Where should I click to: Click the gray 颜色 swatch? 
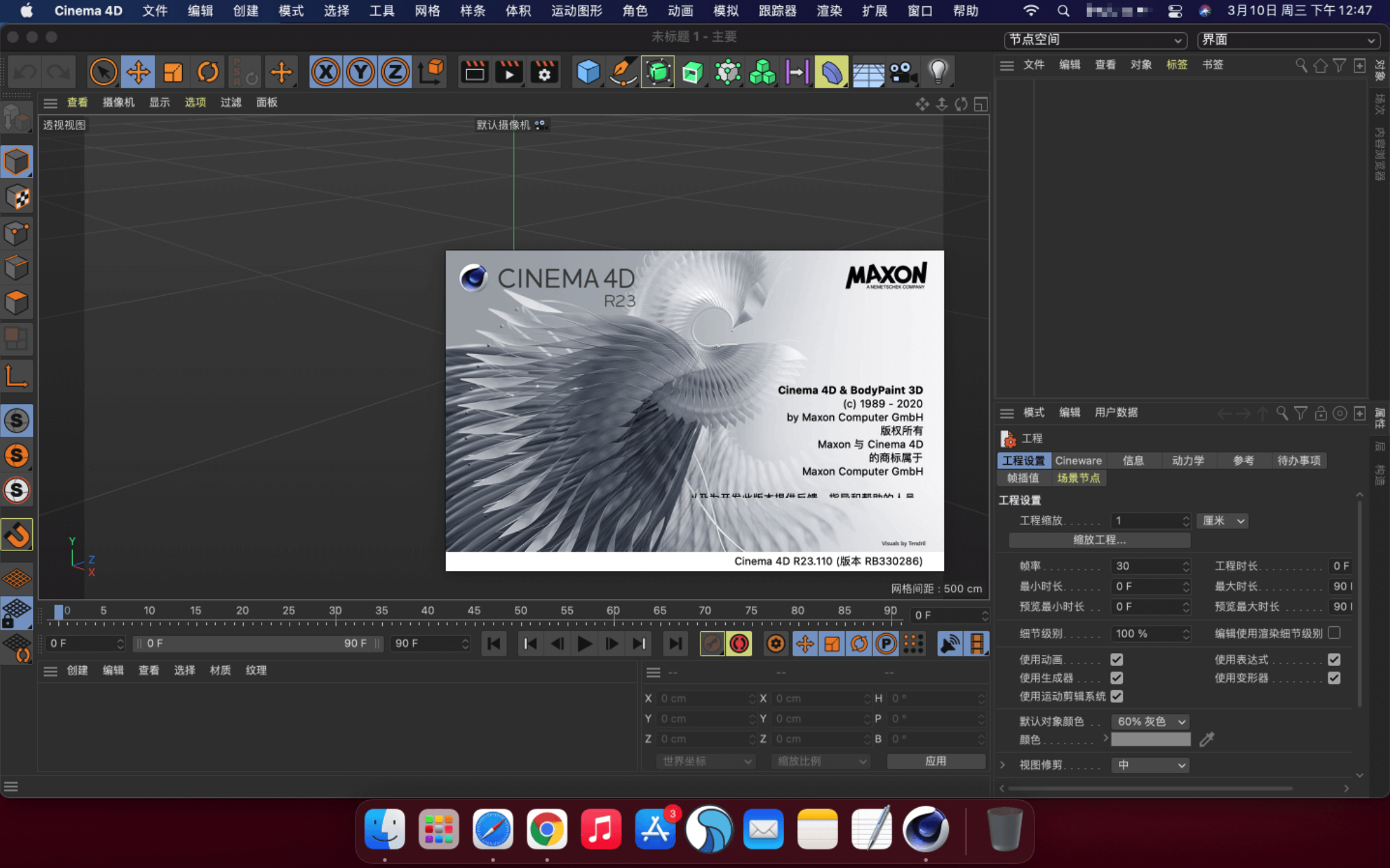pyautogui.click(x=1150, y=739)
